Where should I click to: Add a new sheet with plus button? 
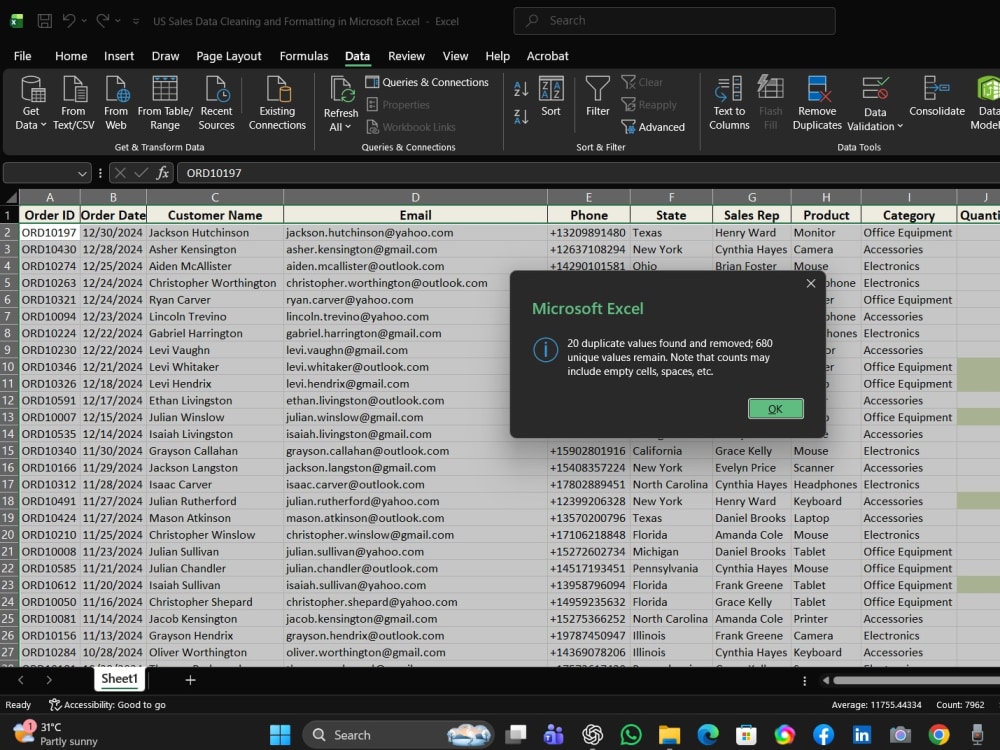point(190,680)
